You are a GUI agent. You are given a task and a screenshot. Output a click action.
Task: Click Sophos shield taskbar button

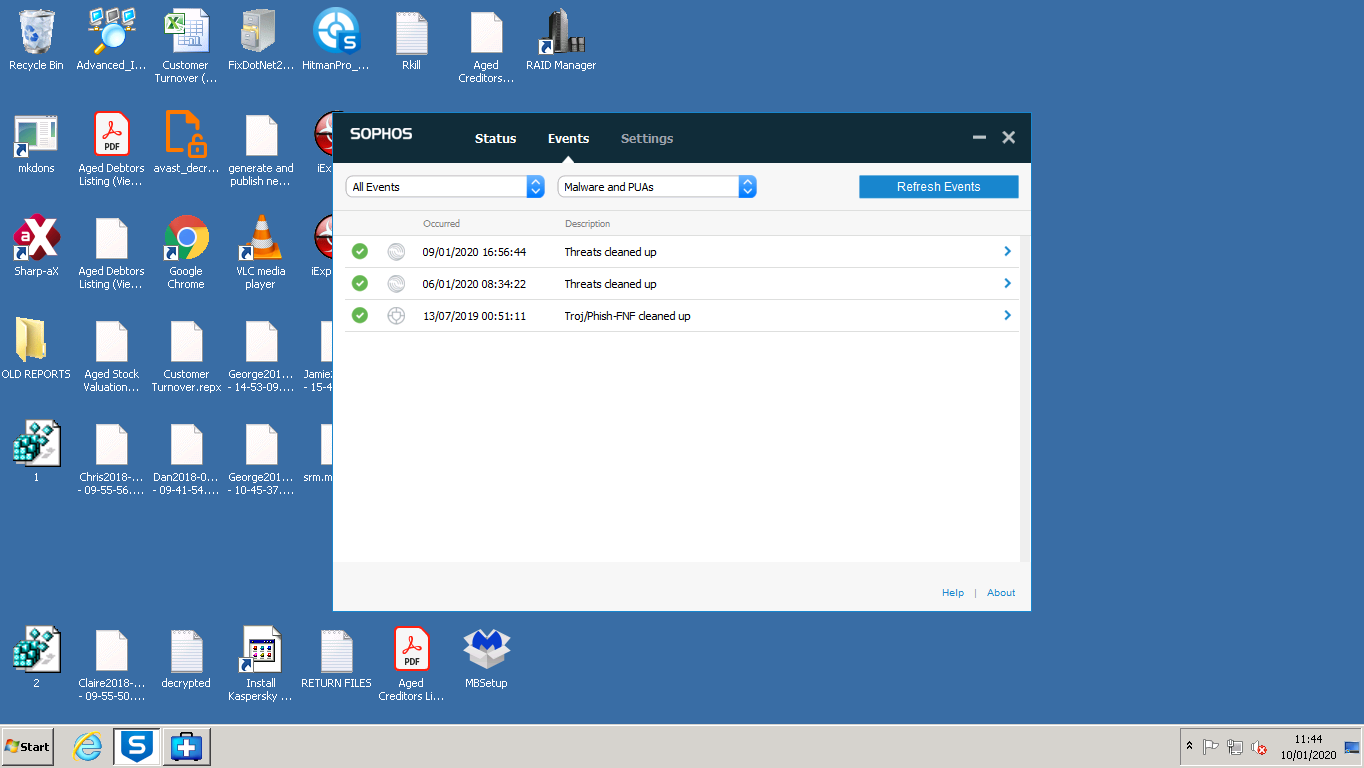point(136,747)
